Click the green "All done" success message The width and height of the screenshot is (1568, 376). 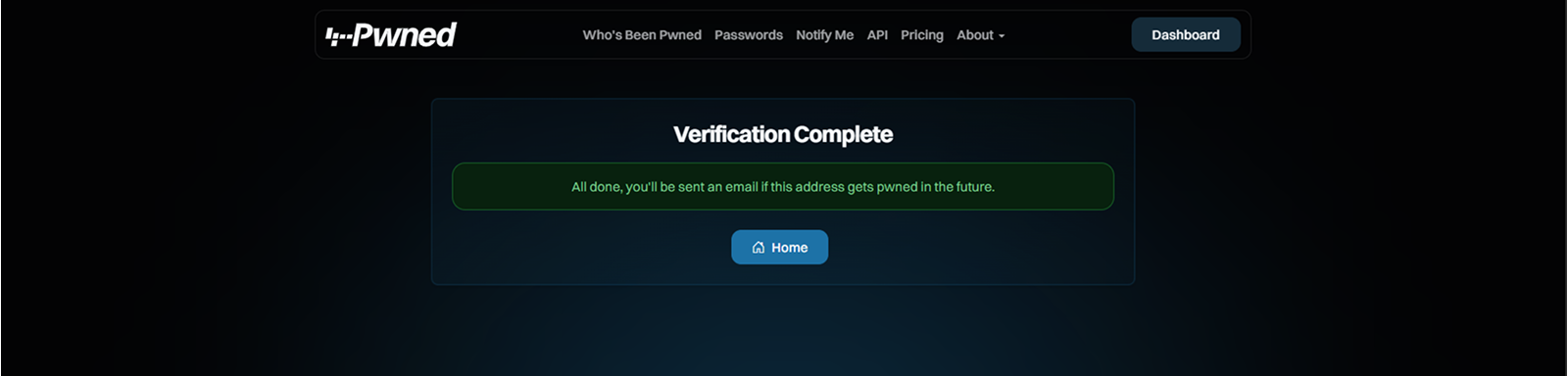(783, 186)
